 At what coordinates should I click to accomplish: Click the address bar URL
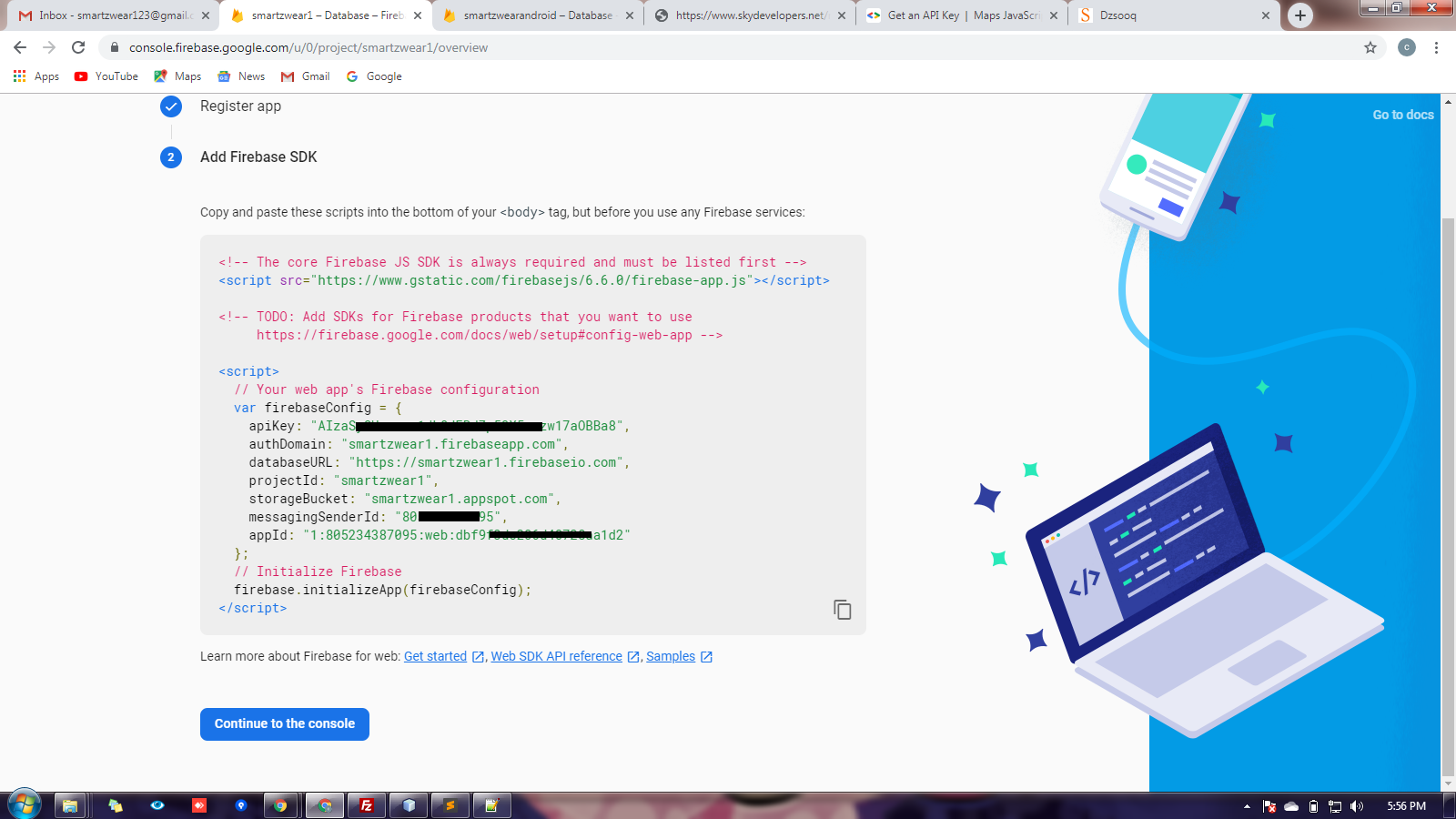pos(308,47)
